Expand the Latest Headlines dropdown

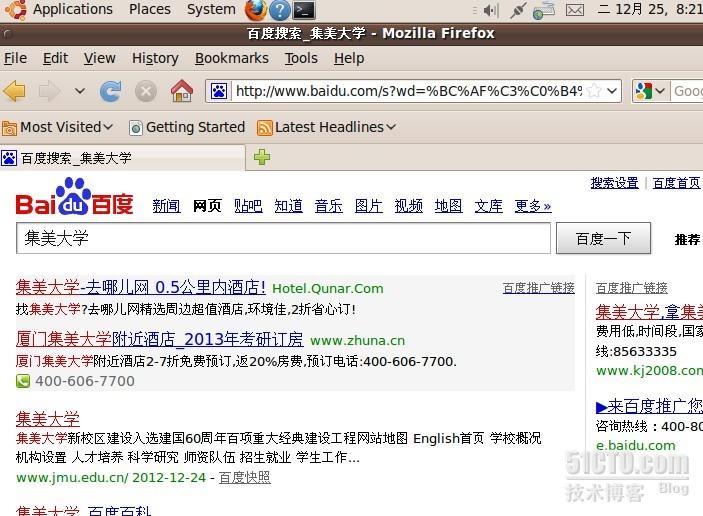[x=391, y=127]
